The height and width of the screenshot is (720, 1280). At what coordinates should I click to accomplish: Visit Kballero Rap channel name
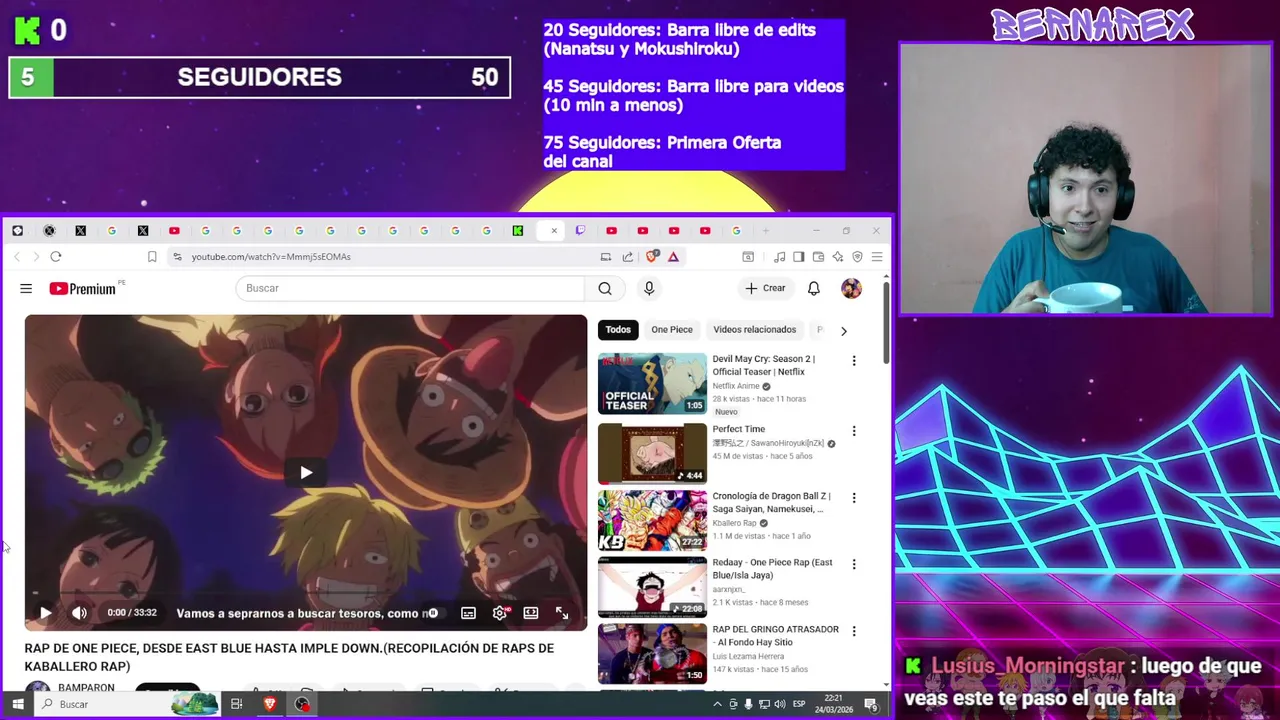(x=735, y=523)
